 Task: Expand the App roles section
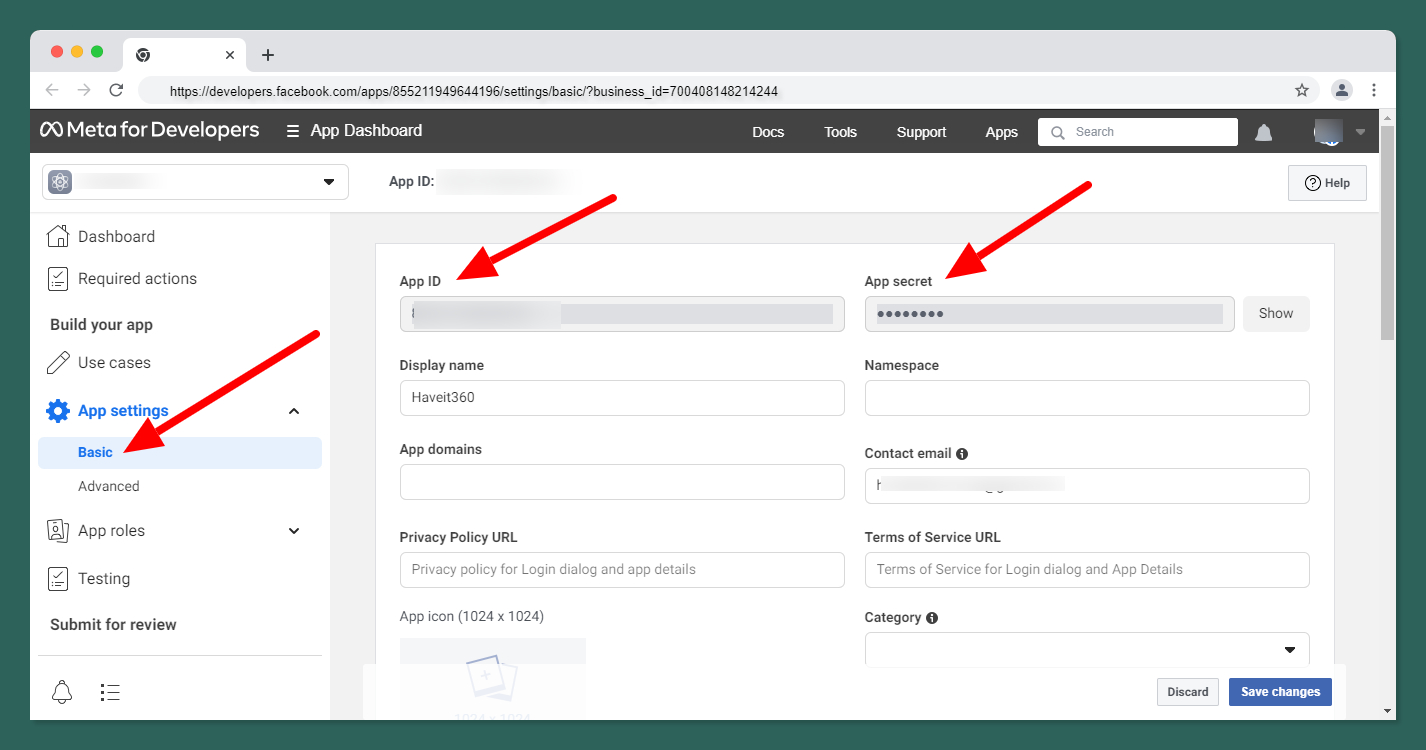point(294,531)
